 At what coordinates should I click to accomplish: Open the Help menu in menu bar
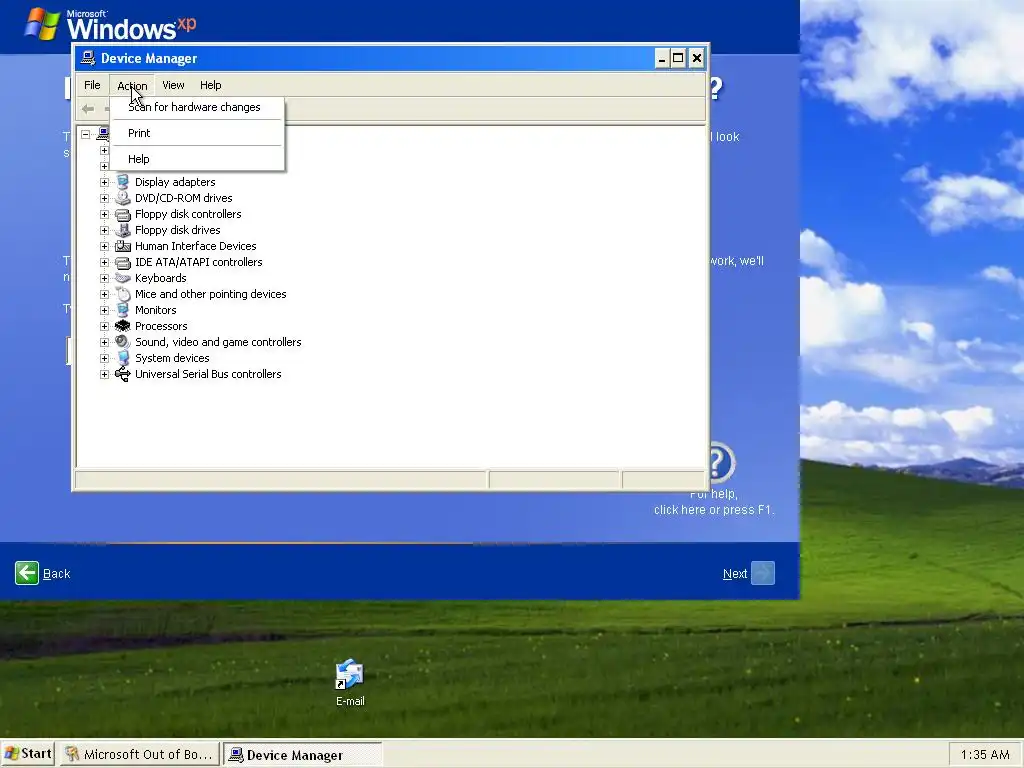[x=210, y=85]
